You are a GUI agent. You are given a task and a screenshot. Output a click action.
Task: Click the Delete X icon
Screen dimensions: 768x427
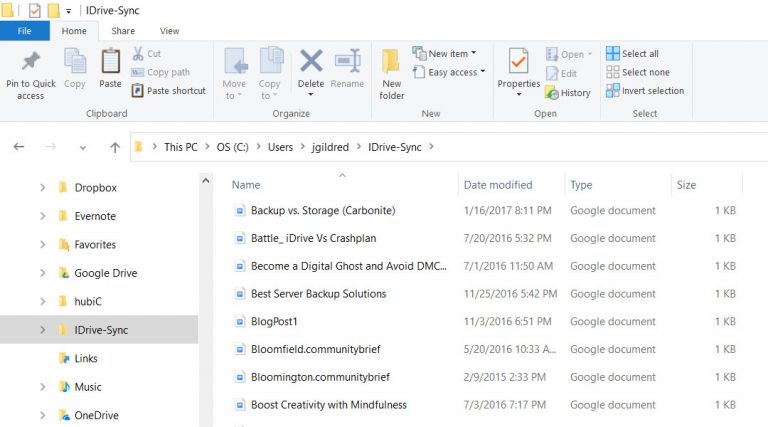click(x=311, y=61)
